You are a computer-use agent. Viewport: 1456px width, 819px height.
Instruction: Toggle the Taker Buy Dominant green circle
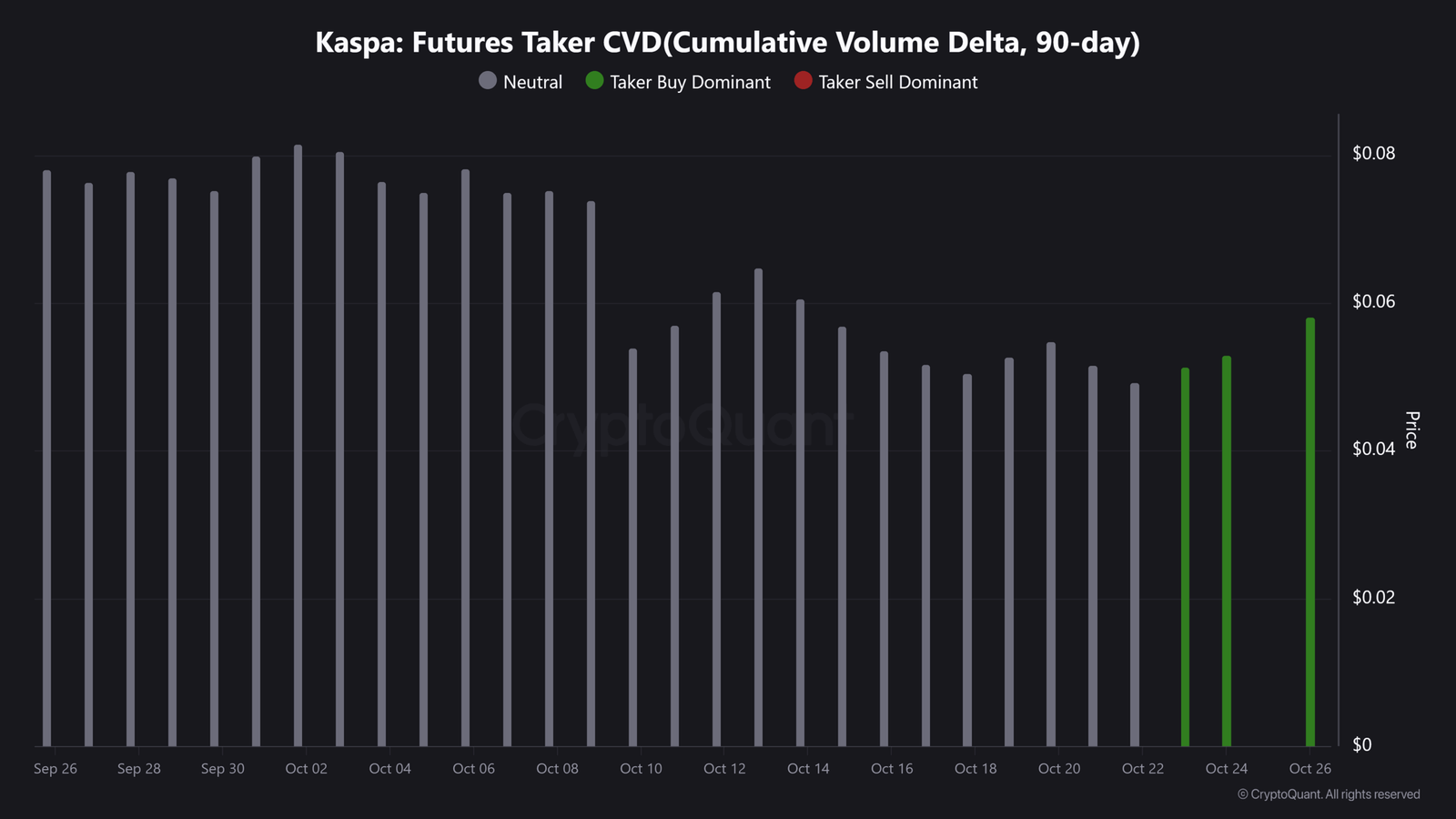click(595, 81)
